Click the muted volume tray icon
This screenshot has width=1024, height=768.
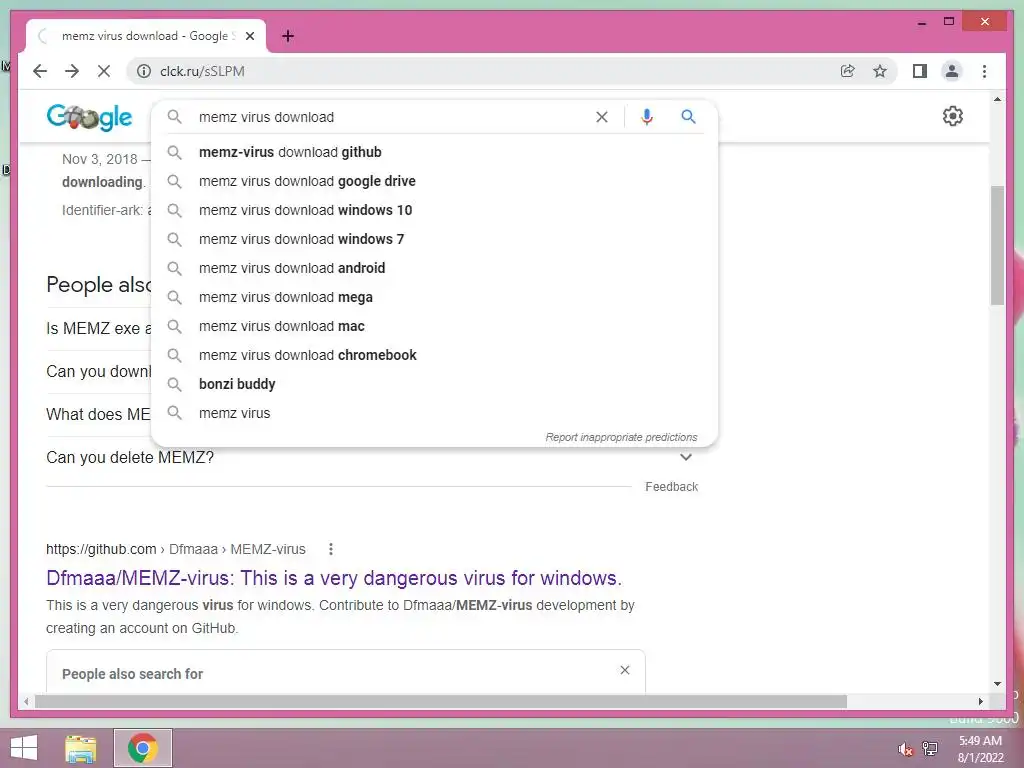[x=905, y=749]
